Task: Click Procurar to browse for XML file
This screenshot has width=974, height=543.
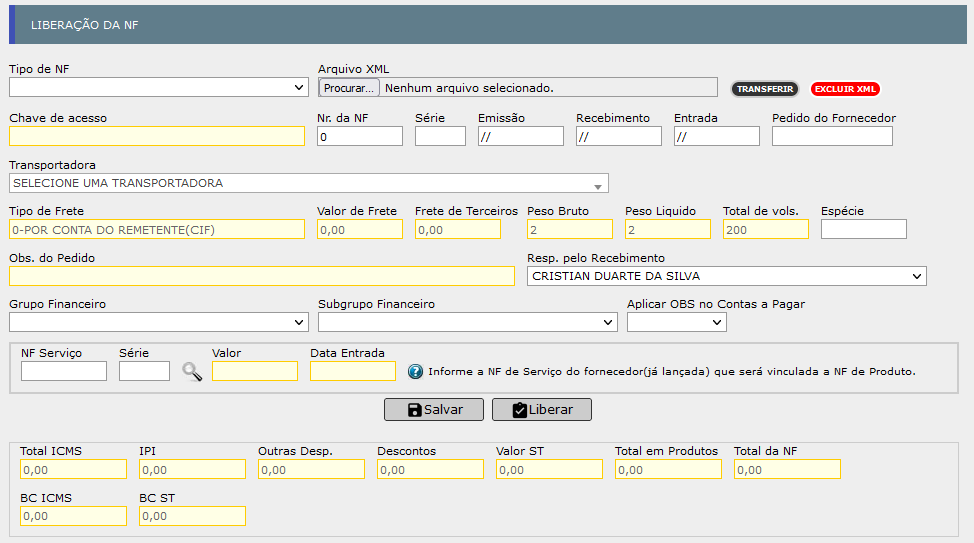Action: coord(348,88)
